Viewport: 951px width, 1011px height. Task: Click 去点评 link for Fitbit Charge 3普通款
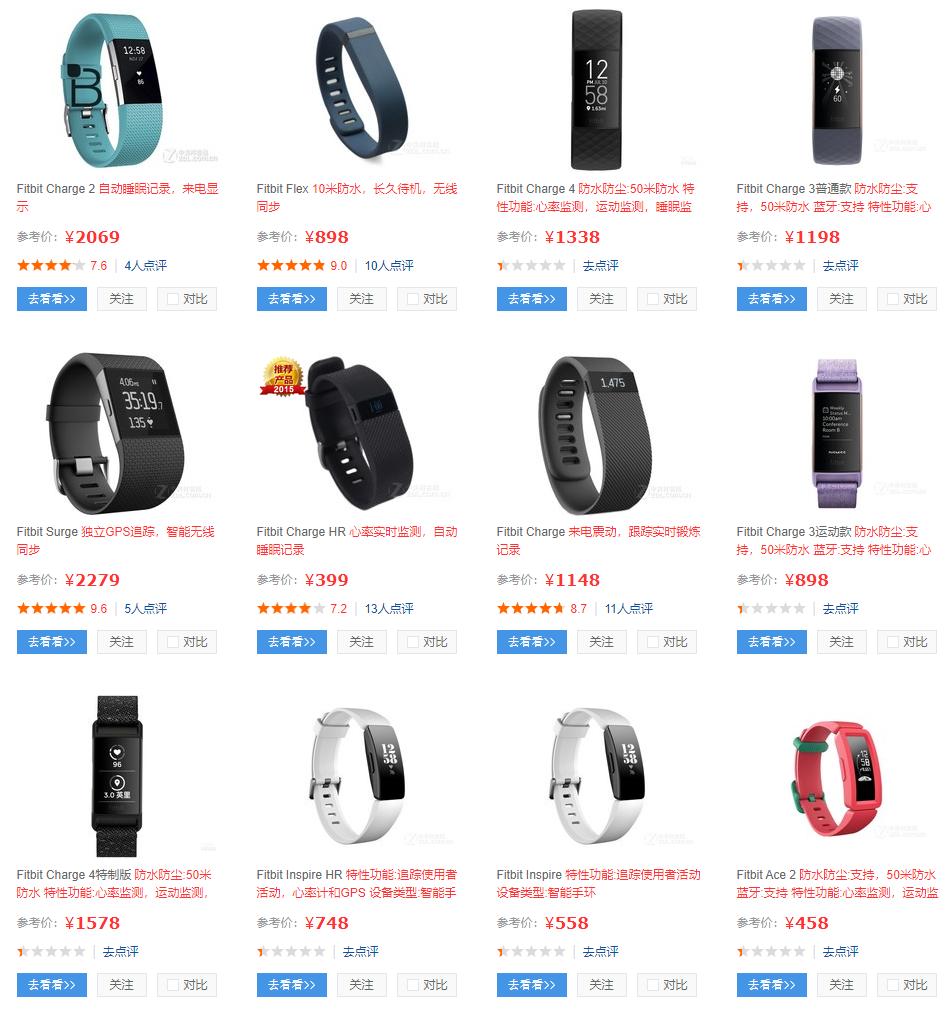[x=841, y=266]
